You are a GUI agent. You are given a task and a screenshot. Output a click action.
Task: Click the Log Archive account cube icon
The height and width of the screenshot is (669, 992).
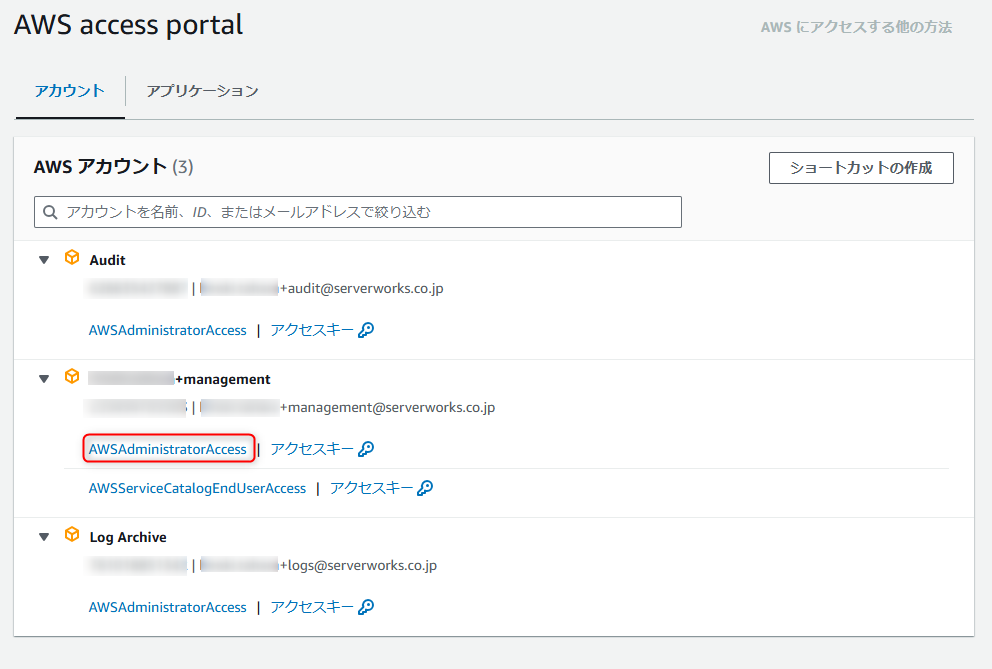(72, 534)
